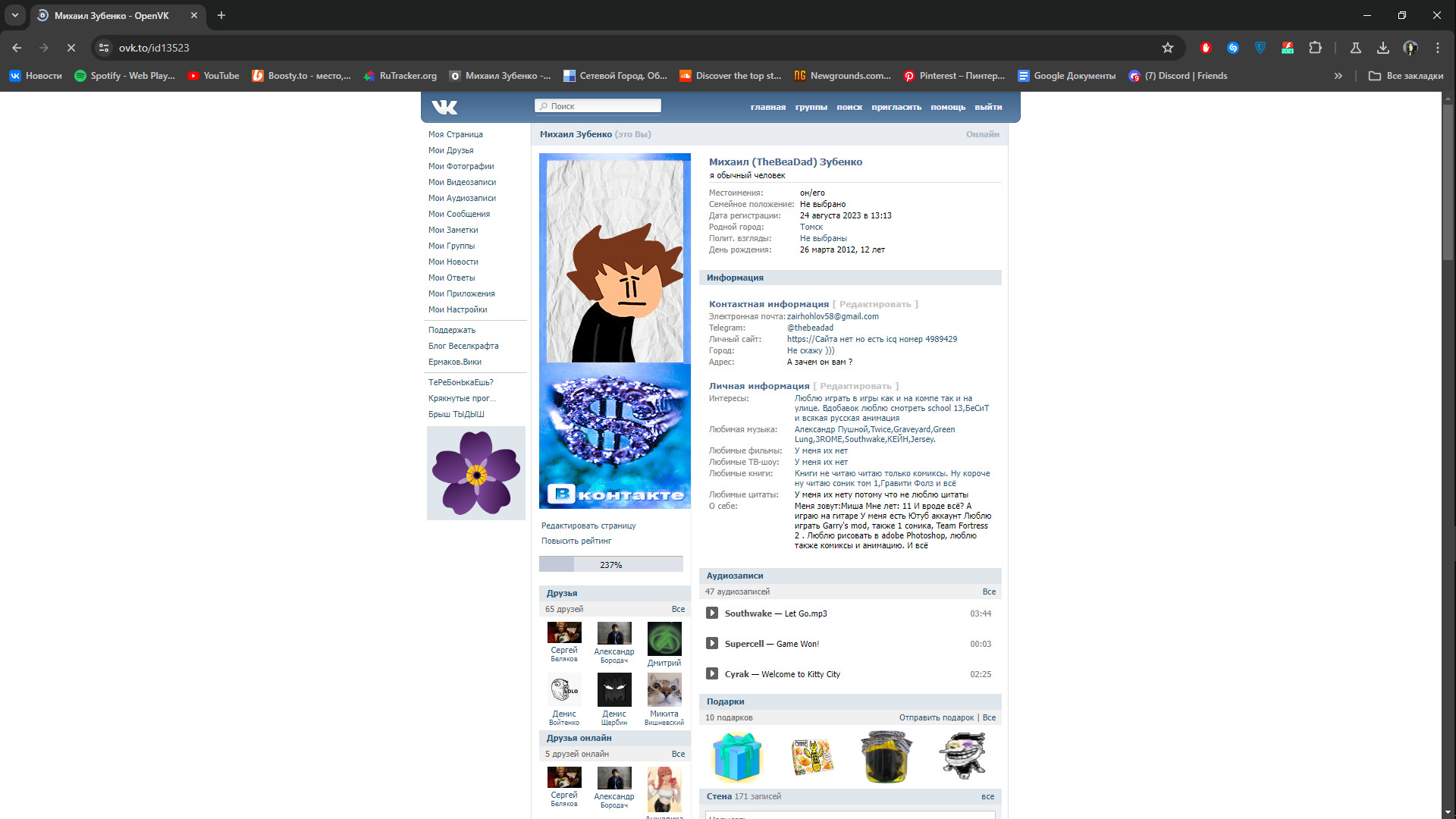Open browser Downloads icon
The height and width of the screenshot is (819, 1456).
(x=1383, y=48)
